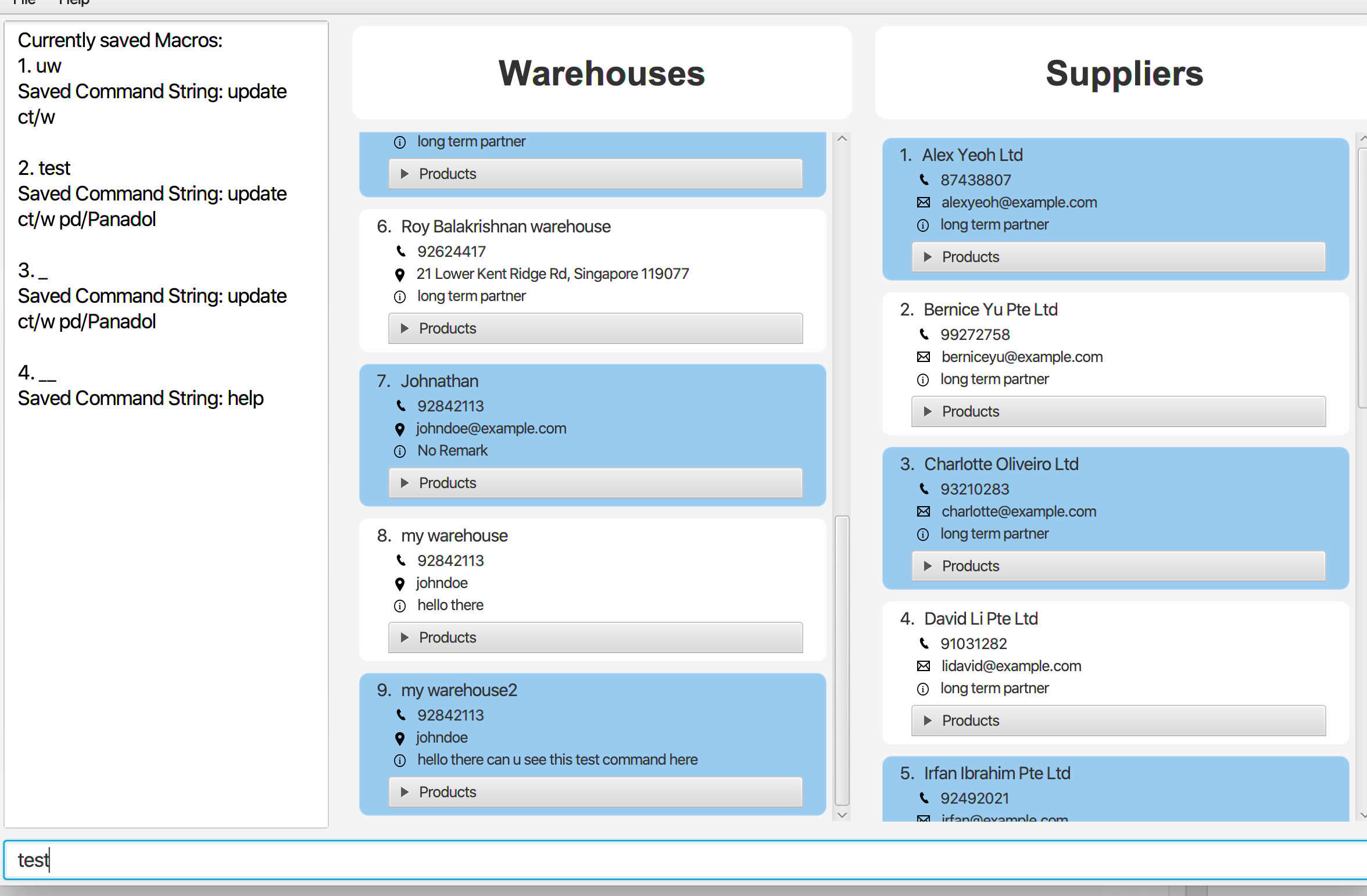Click email envelope icon beside alexyeoh@example.com
The image size is (1367, 896).
(x=923, y=202)
